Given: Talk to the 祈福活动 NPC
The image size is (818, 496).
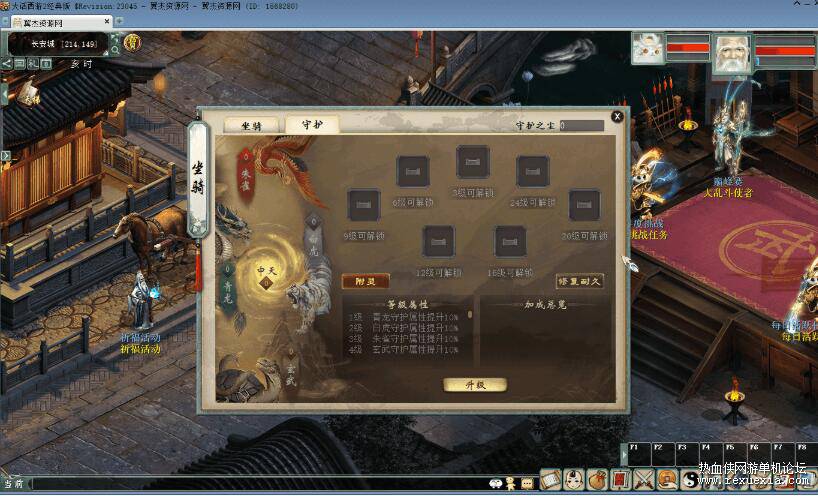Looking at the screenshot, I should (141, 300).
